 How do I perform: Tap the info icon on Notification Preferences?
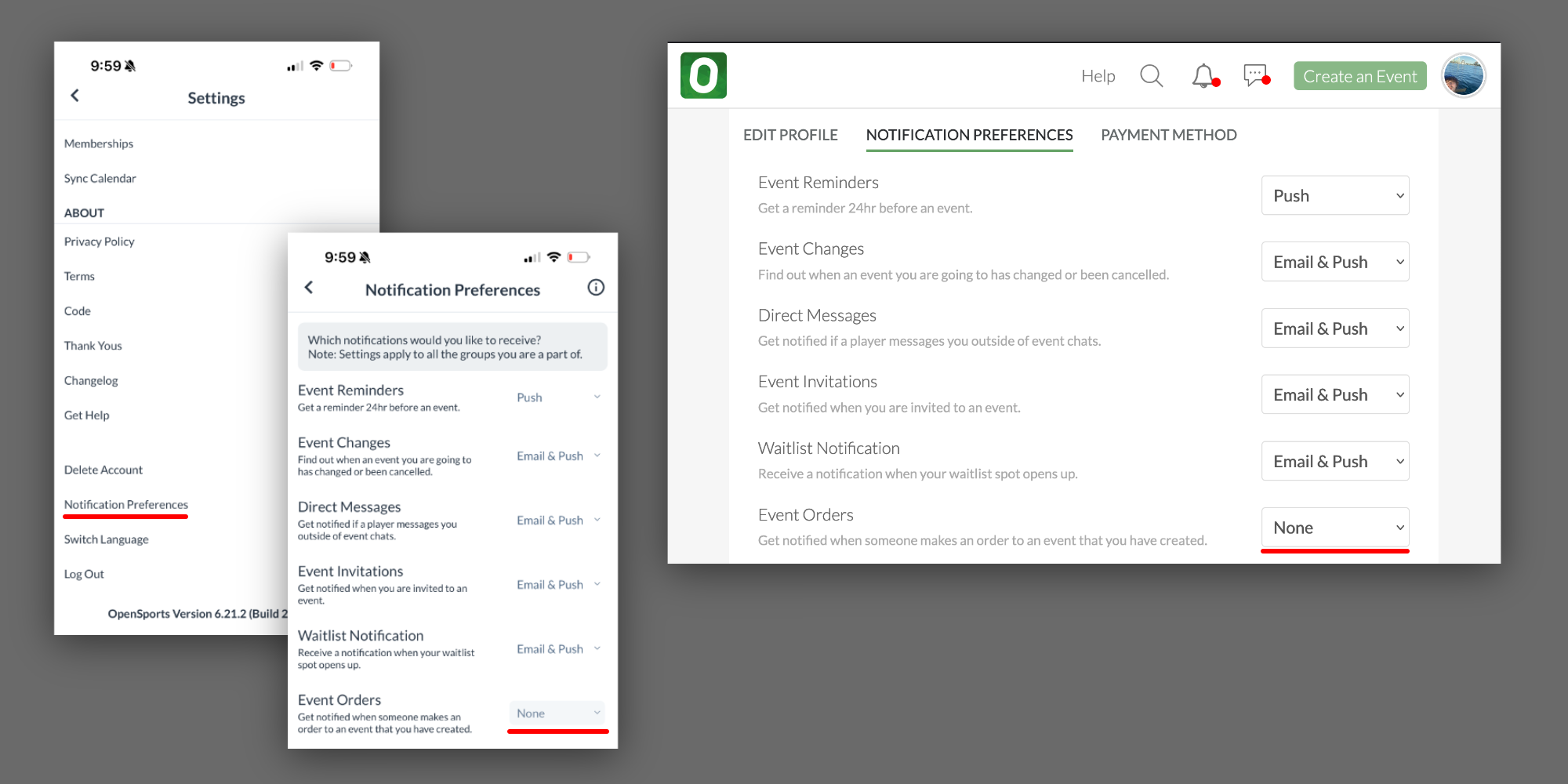tap(596, 288)
